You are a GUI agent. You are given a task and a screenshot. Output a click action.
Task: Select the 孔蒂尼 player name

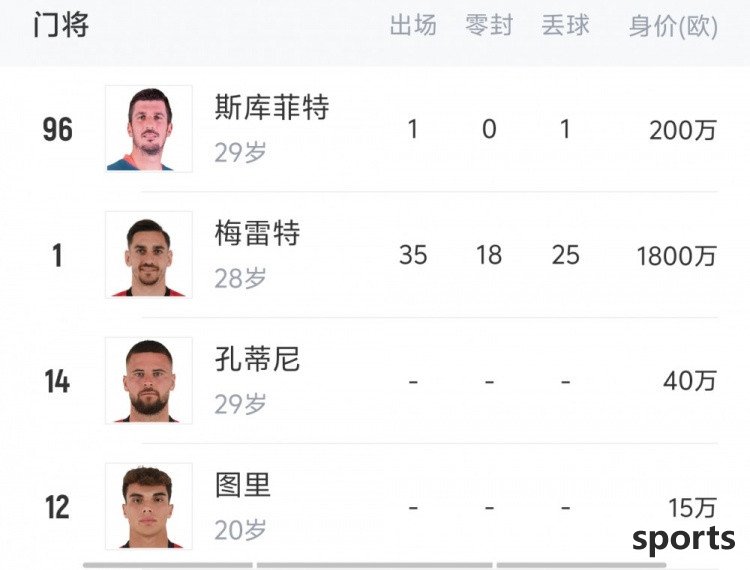(x=257, y=359)
